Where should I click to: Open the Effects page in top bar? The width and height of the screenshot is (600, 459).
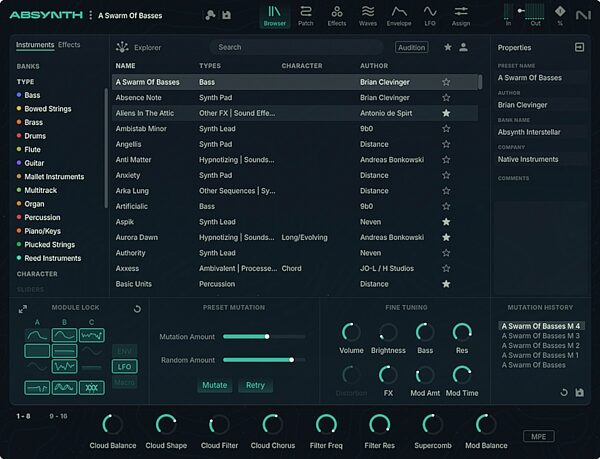[337, 16]
